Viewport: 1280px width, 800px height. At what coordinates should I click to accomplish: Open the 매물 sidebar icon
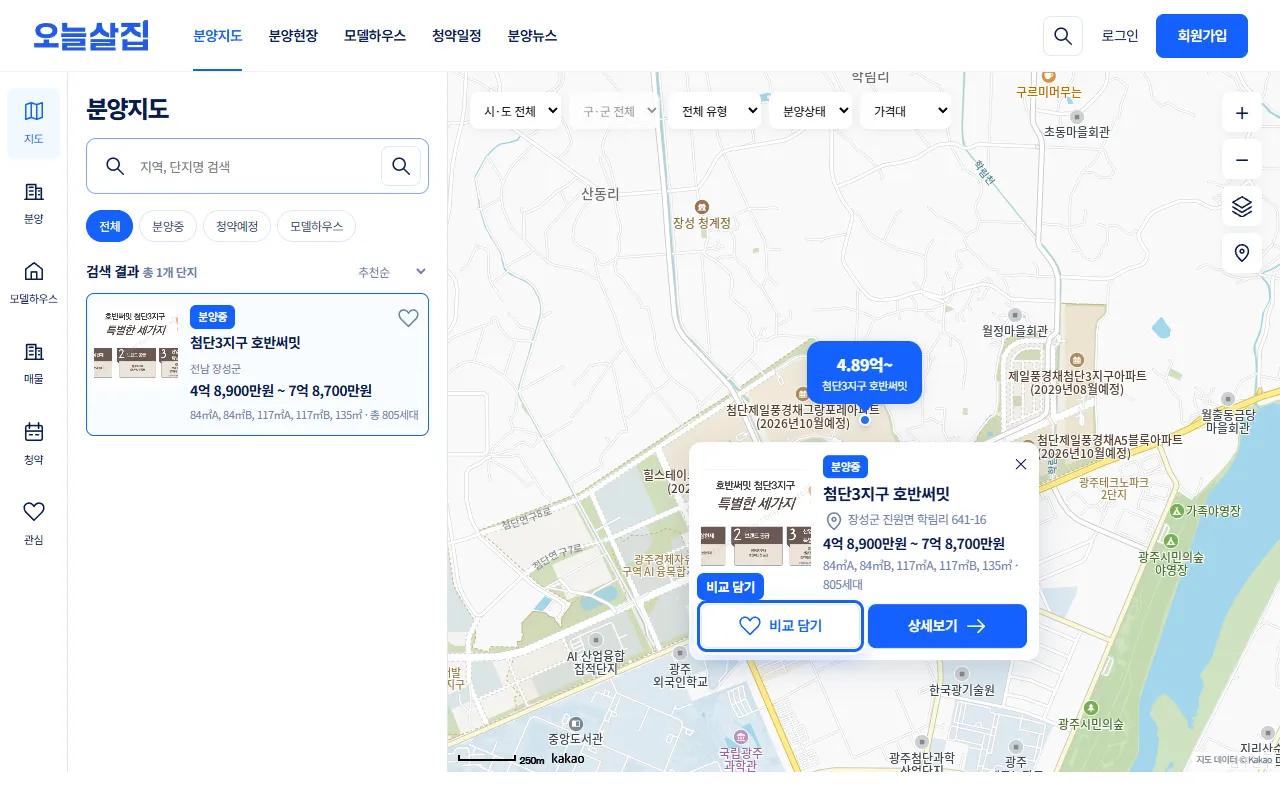click(34, 363)
